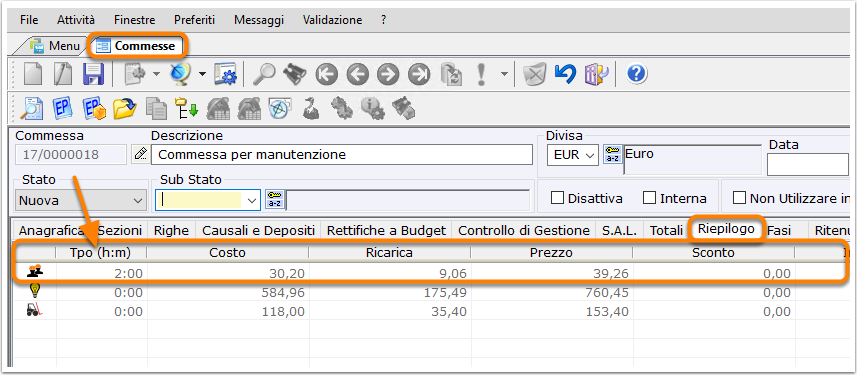Click the binoculars find icon
857x375 pixels.
295,74
